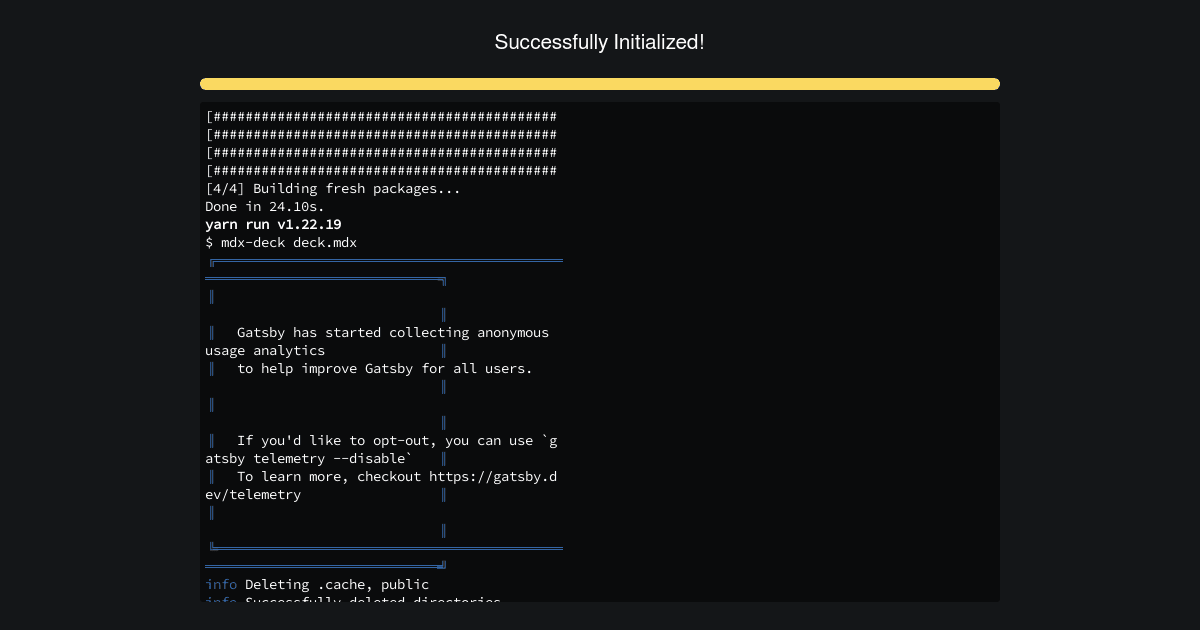Click the 'yarn run v1.22.19' line
The image size is (1200, 630).
pos(273,225)
